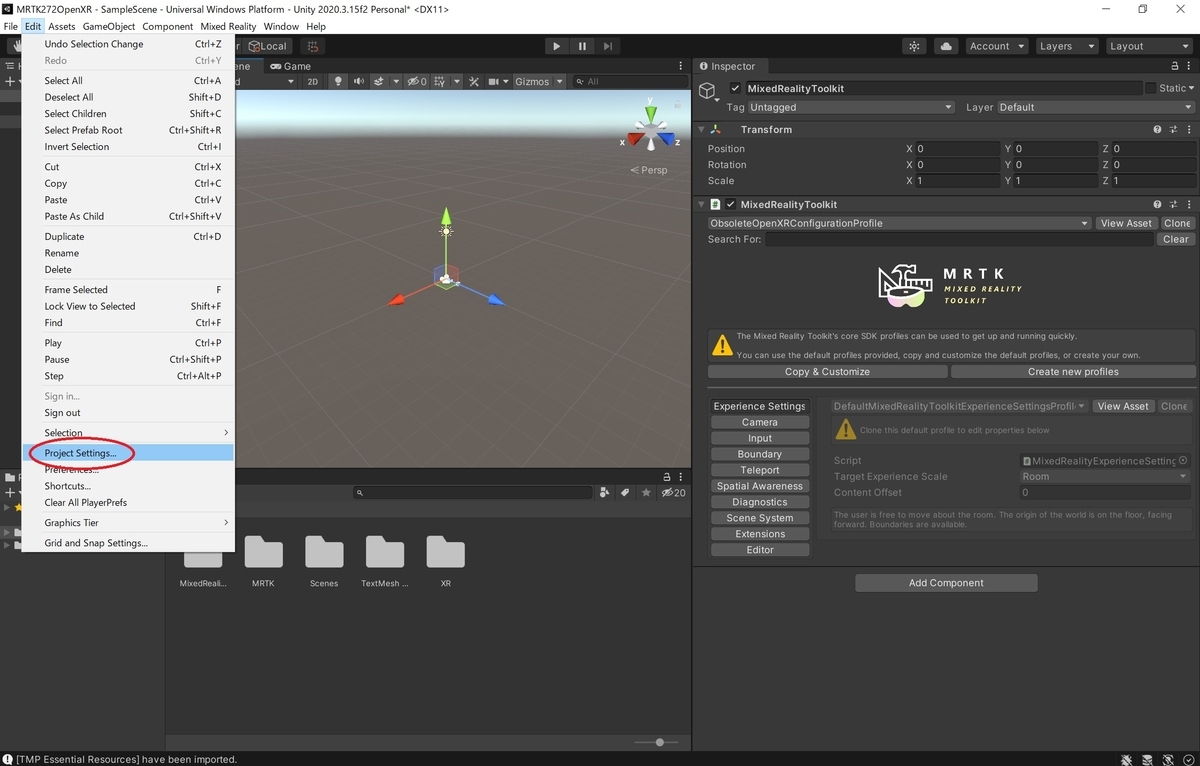Toggle the Scene view grid icon
Viewport: 1200px width, 766px height.
440,82
